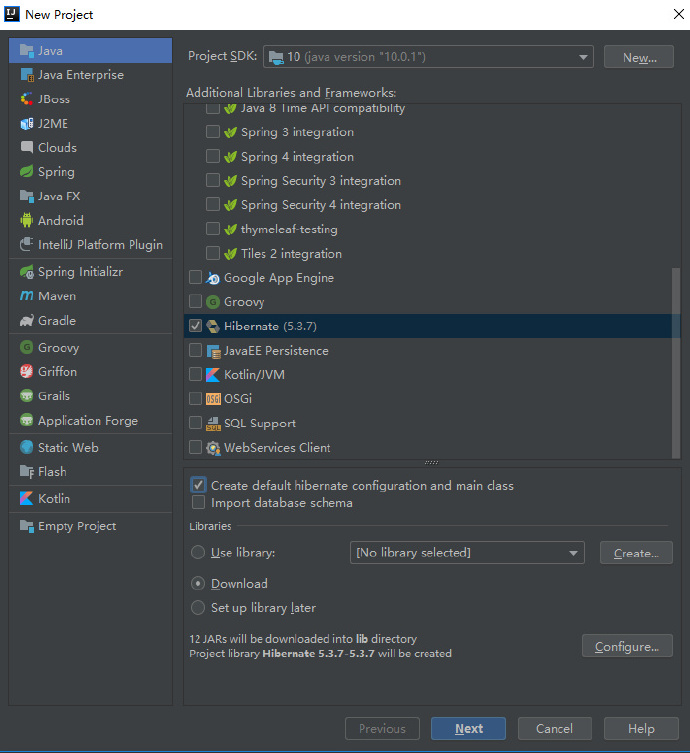The image size is (690, 753).
Task: Click the Google App Engine icon
Action: click(213, 278)
